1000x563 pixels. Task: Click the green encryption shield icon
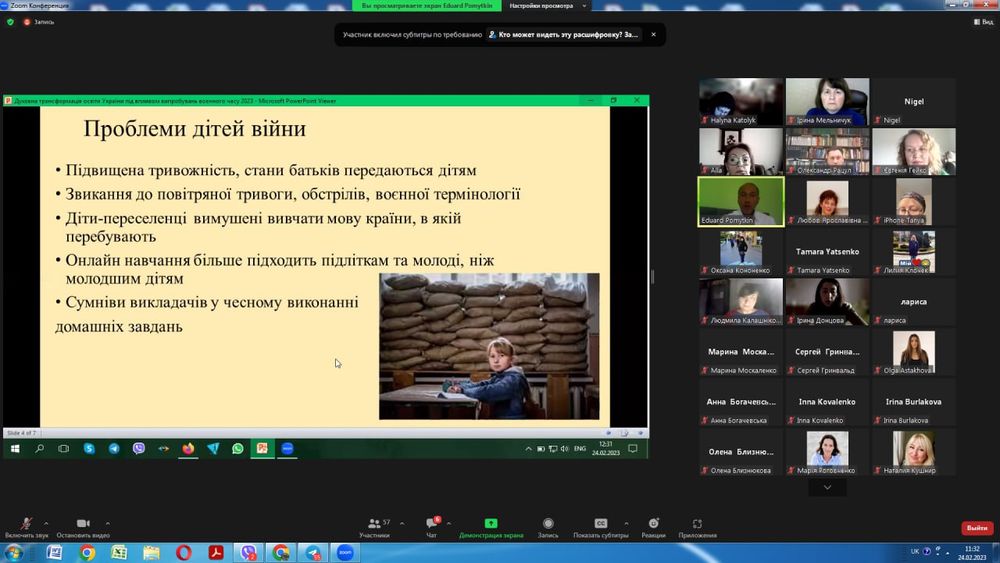[x=10, y=21]
